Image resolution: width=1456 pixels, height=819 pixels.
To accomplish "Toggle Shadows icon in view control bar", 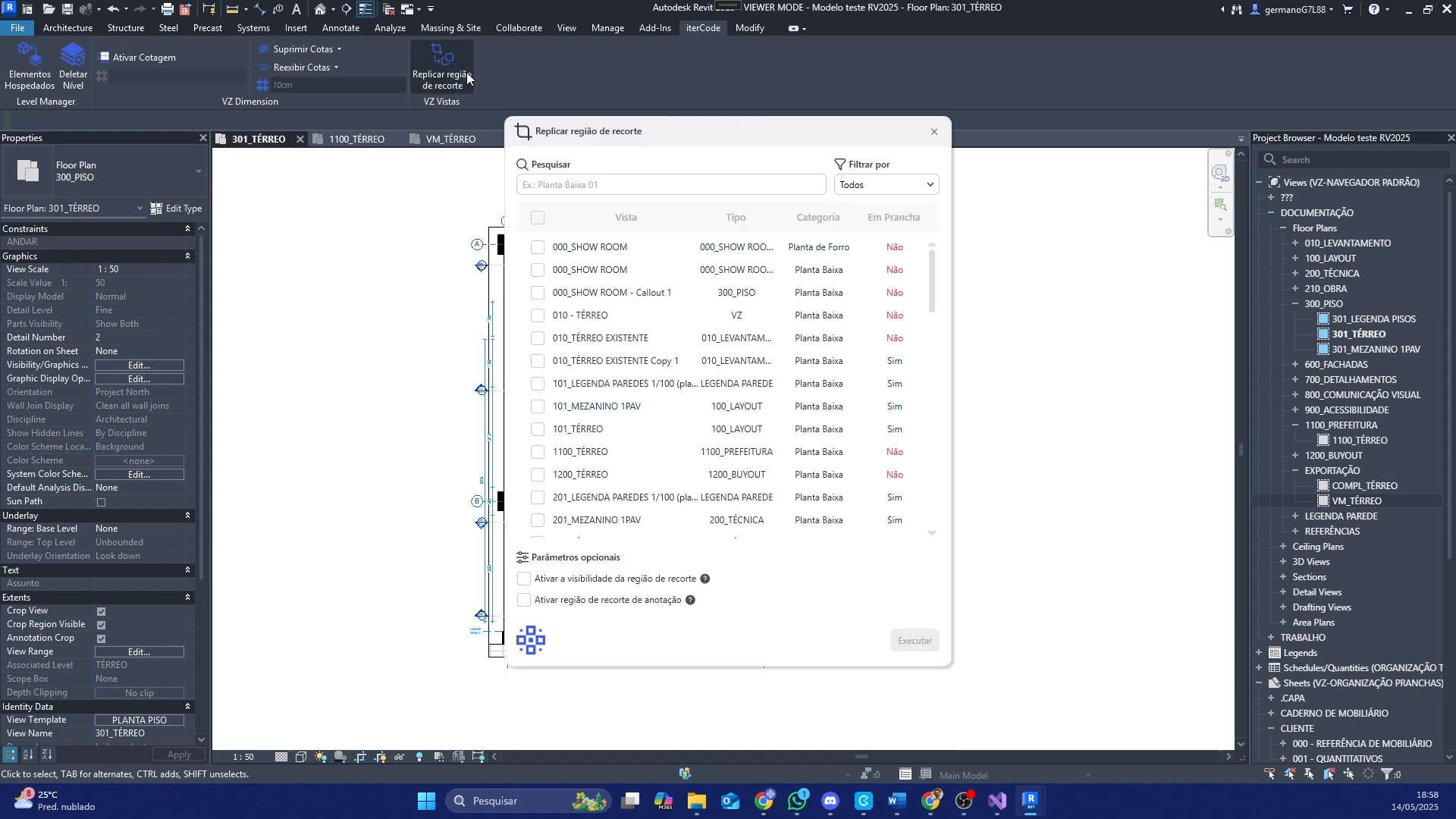I will coord(340,757).
